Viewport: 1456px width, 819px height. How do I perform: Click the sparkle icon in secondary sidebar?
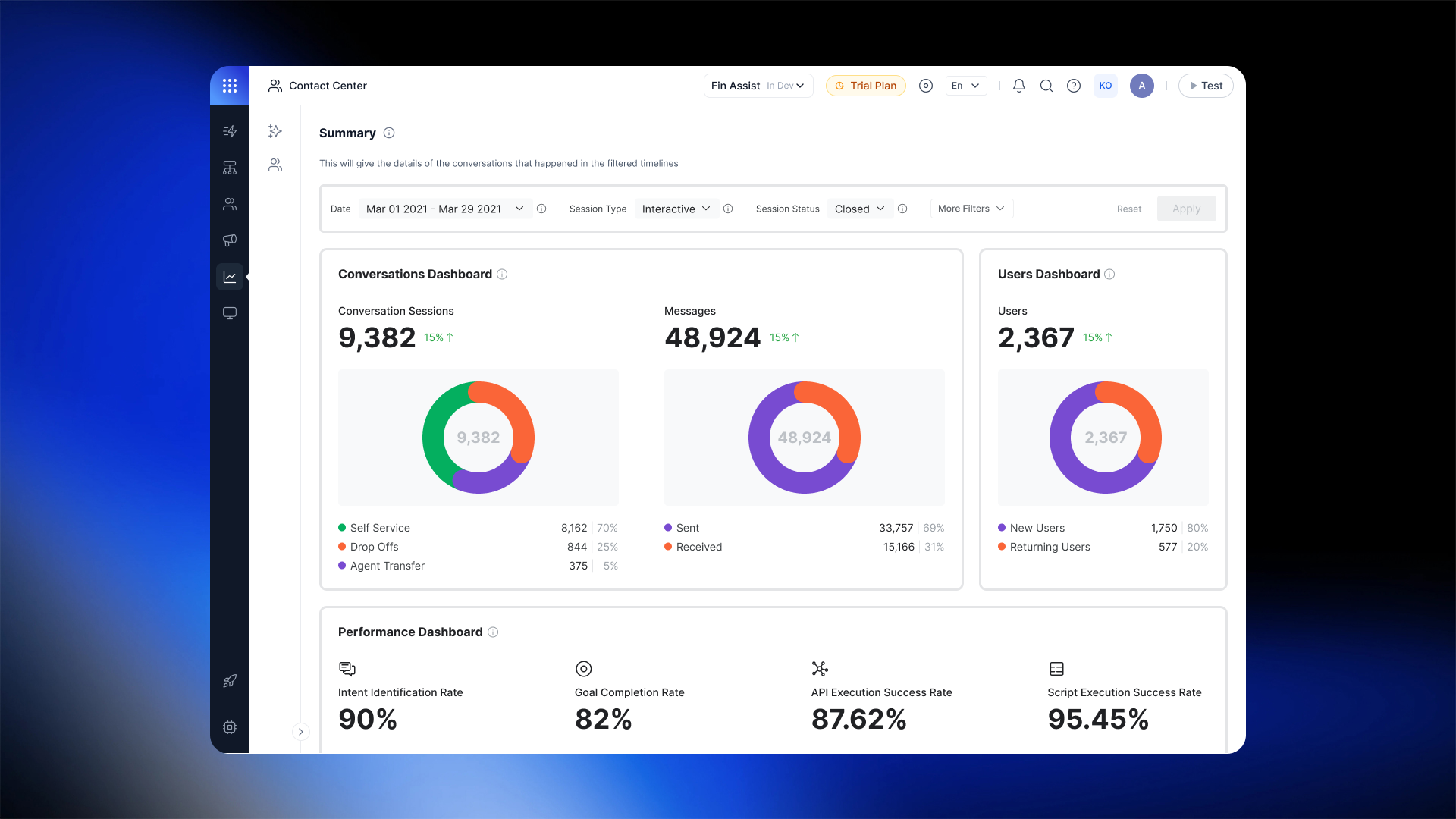275,131
